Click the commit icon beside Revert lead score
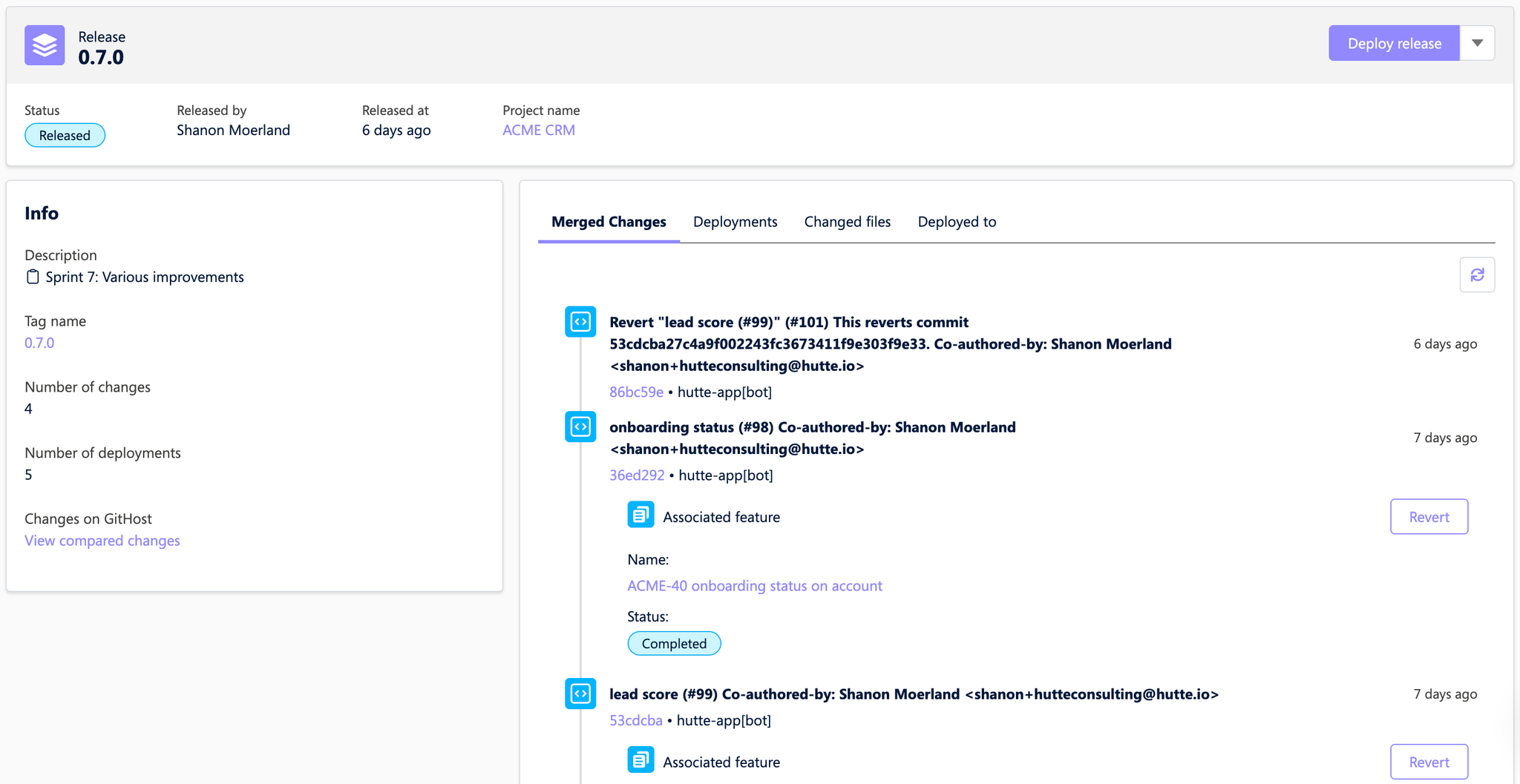The width and height of the screenshot is (1520, 784). [x=580, y=322]
